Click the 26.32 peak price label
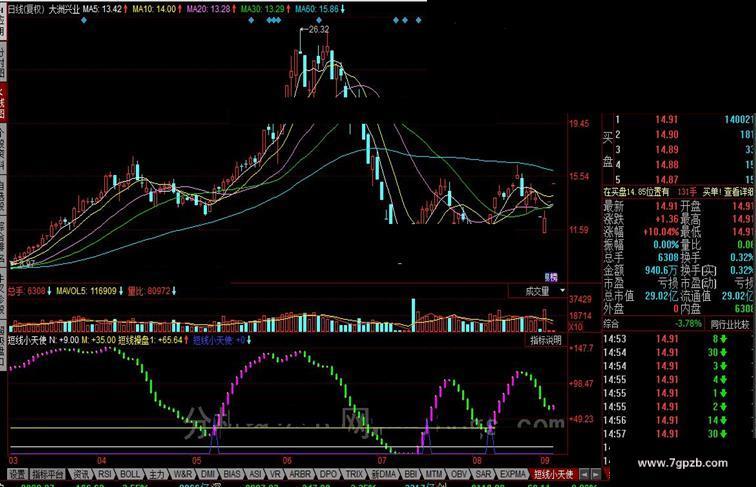Viewport: 756px width, 487px height. coord(319,29)
